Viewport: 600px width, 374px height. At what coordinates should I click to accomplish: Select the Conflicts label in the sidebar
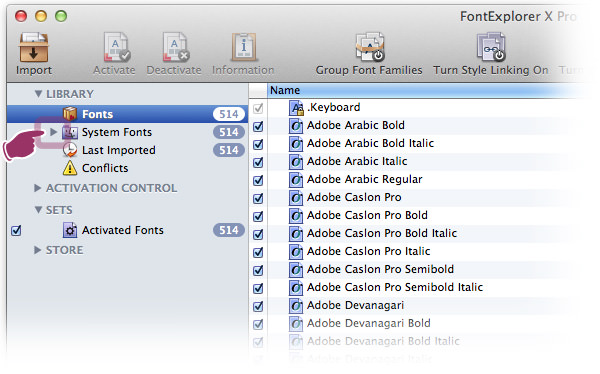pyautogui.click(x=105, y=168)
